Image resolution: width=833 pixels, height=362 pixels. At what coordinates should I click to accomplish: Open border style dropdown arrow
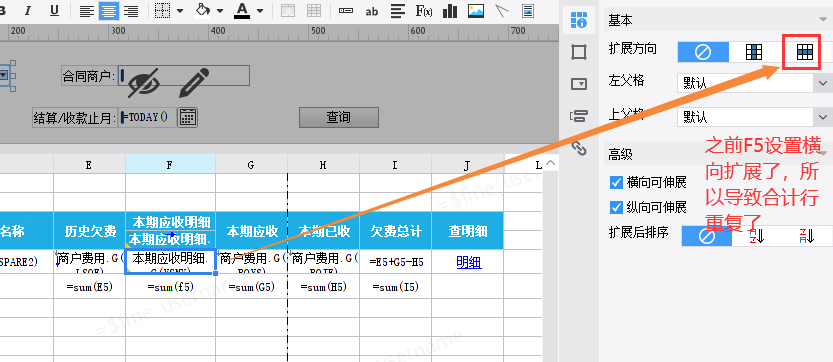pyautogui.click(x=180, y=11)
